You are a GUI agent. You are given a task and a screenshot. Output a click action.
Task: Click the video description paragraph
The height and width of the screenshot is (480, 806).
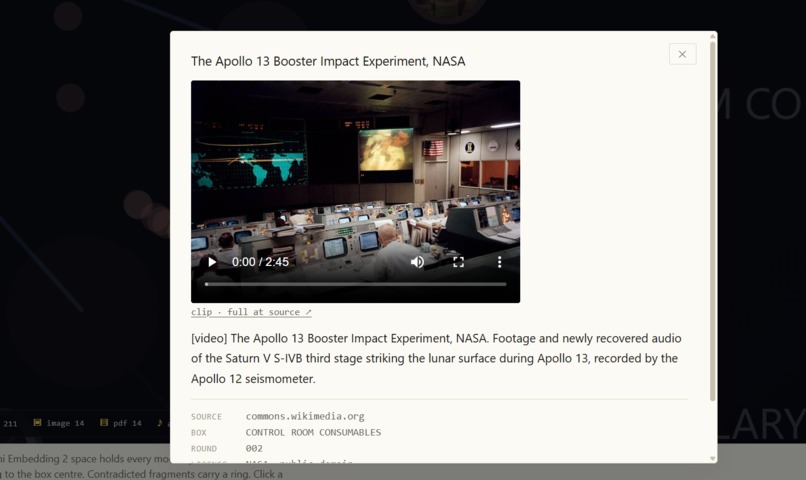(x=436, y=358)
